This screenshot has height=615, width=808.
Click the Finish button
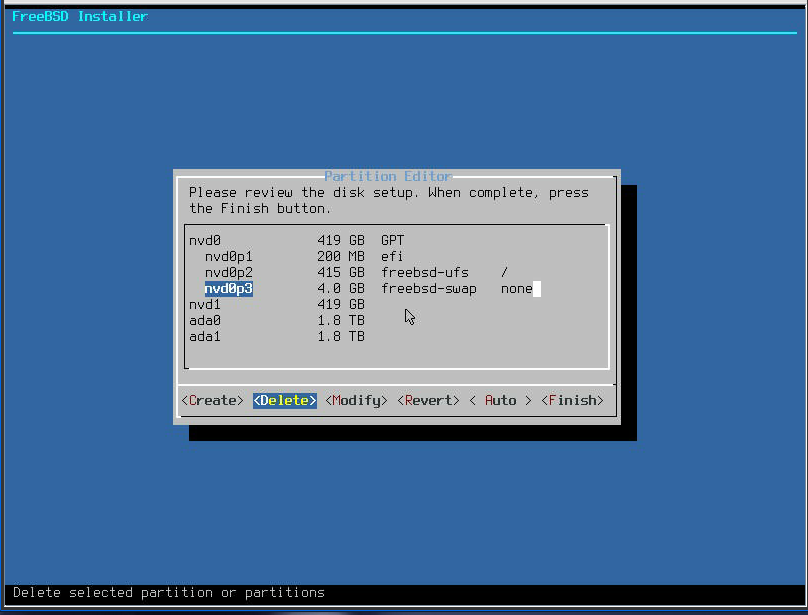[573, 401]
